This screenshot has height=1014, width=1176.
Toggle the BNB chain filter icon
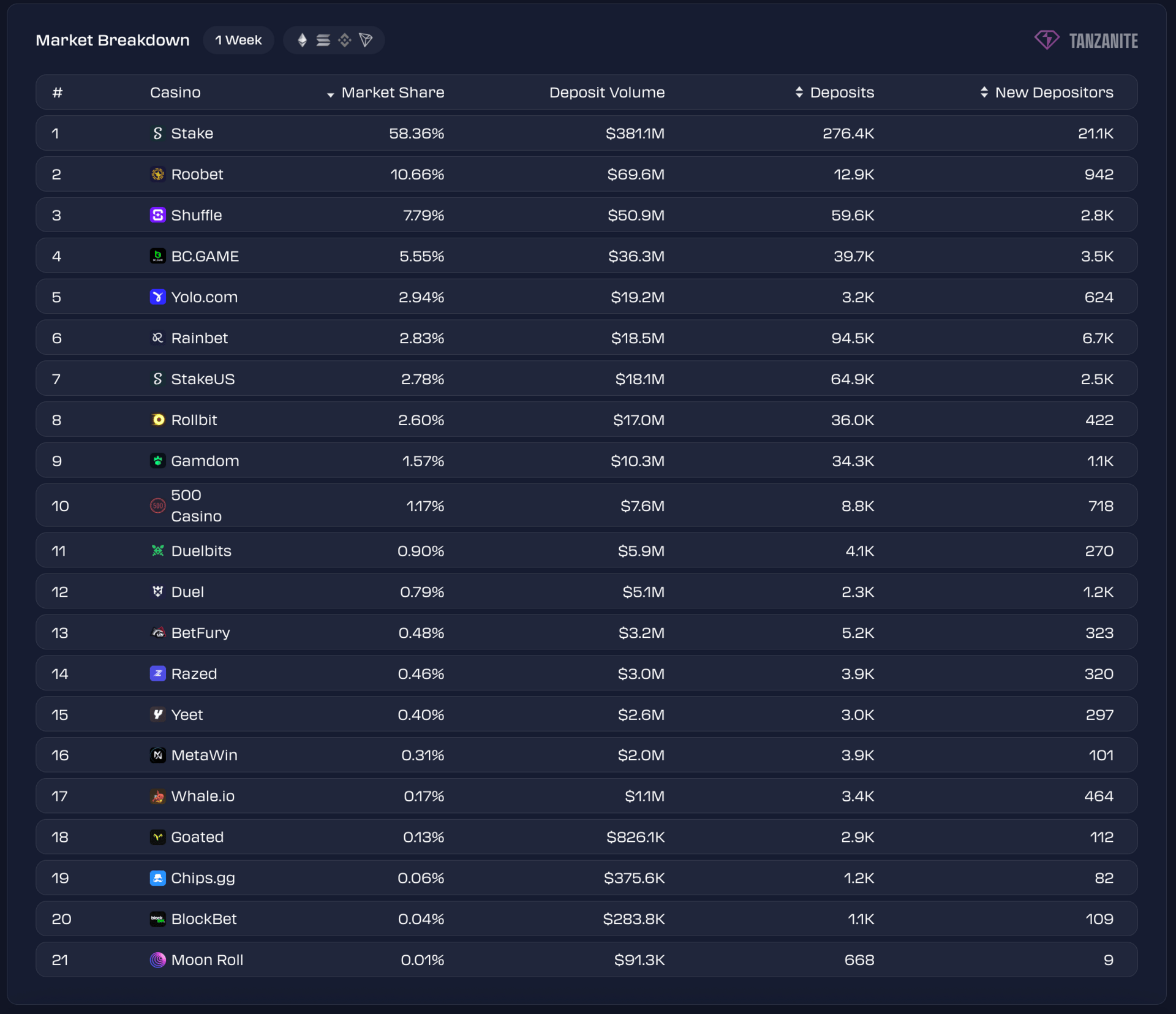click(345, 40)
